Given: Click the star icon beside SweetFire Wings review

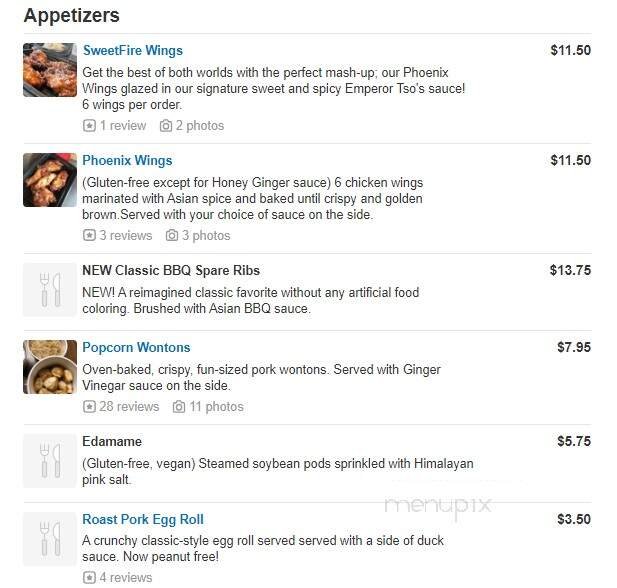Looking at the screenshot, I should 89,126.
